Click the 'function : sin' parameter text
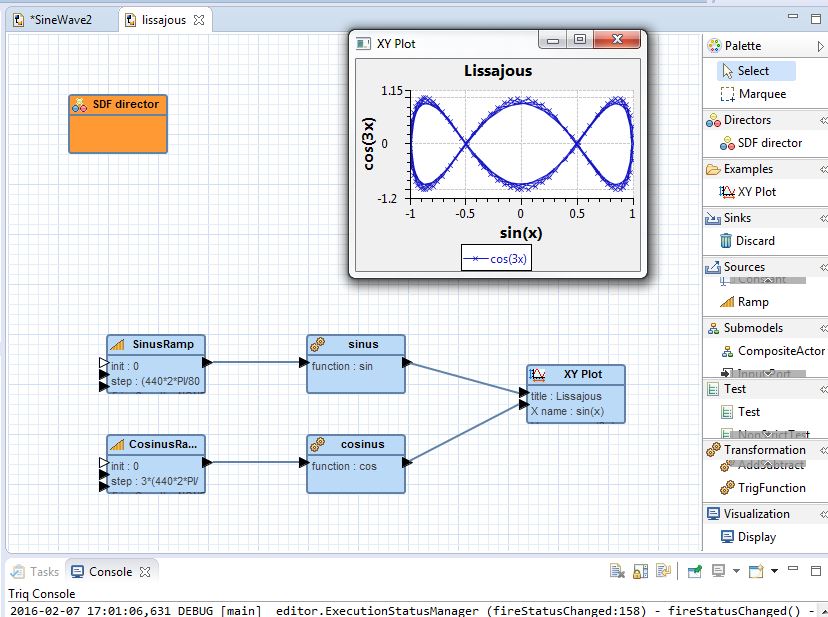 pyautogui.click(x=342, y=366)
